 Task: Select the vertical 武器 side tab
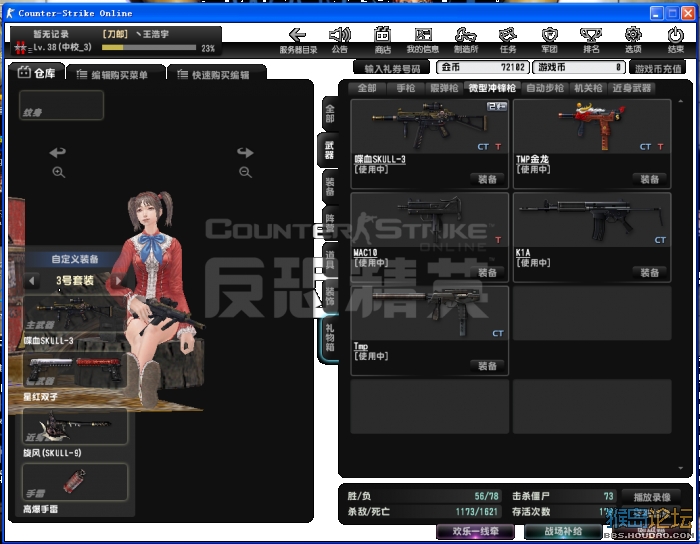coord(329,150)
